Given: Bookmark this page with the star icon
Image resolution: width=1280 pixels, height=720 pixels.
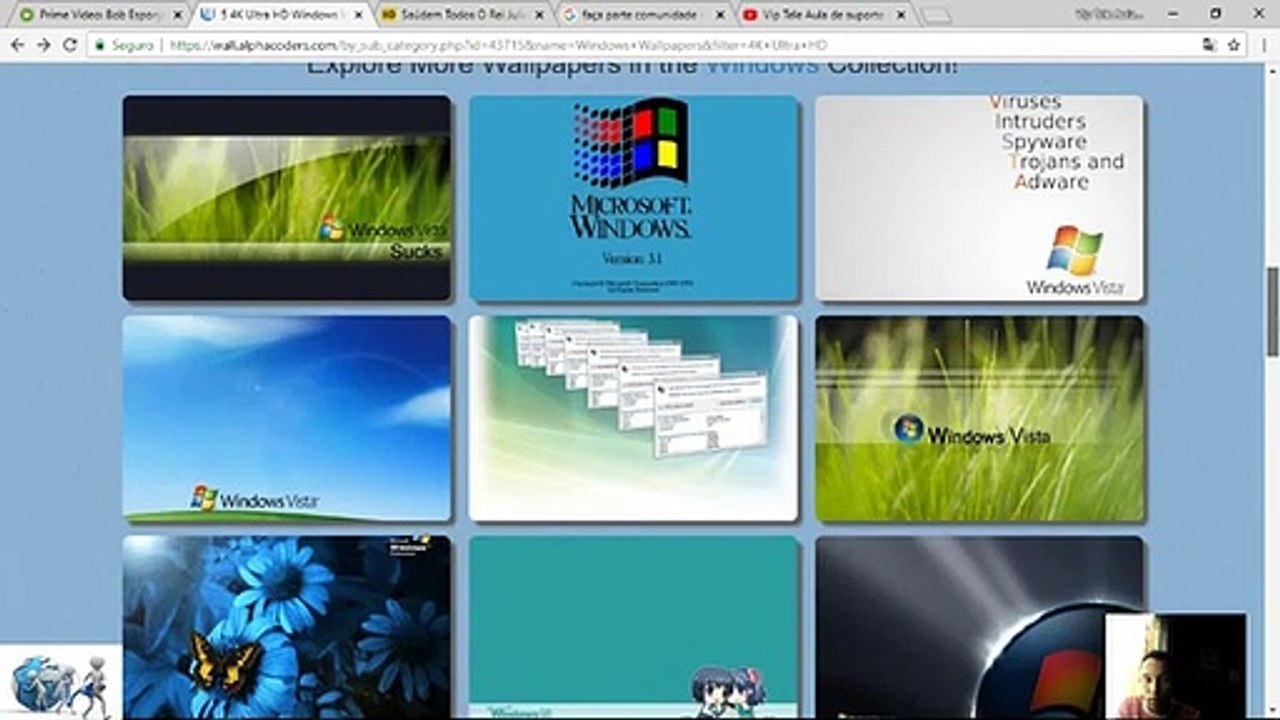Looking at the screenshot, I should point(1234,45).
